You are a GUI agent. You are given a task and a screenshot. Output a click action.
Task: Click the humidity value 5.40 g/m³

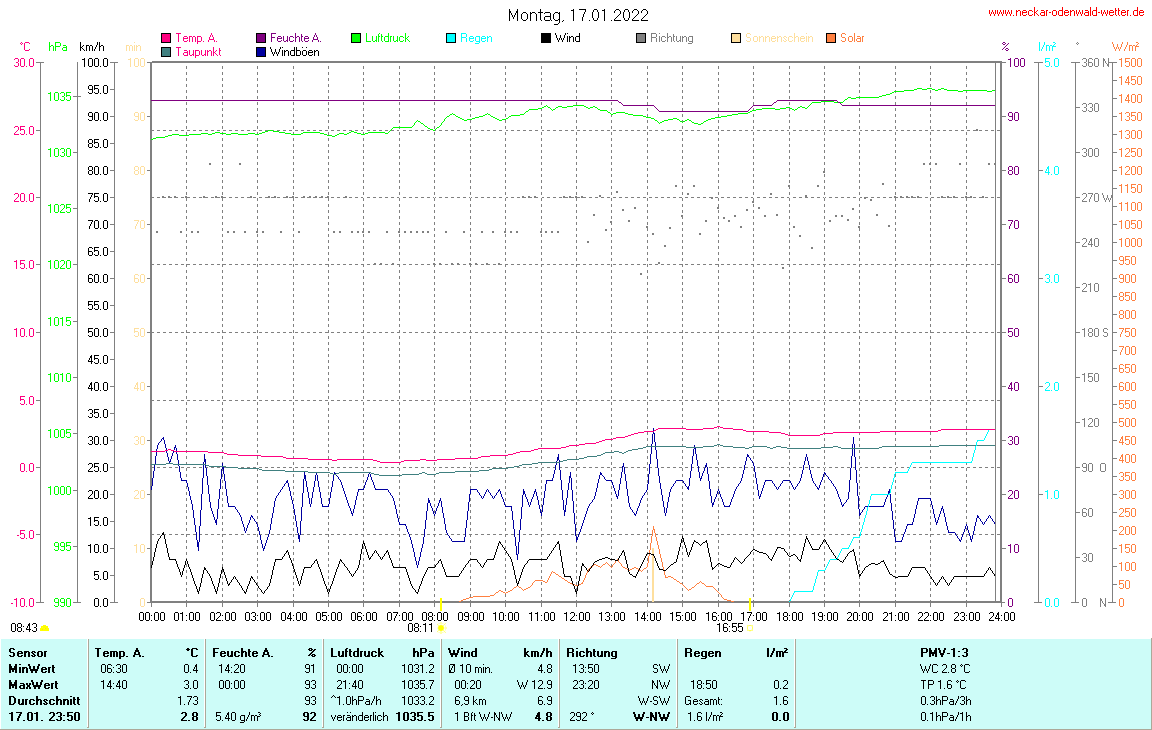pyautogui.click(x=238, y=718)
